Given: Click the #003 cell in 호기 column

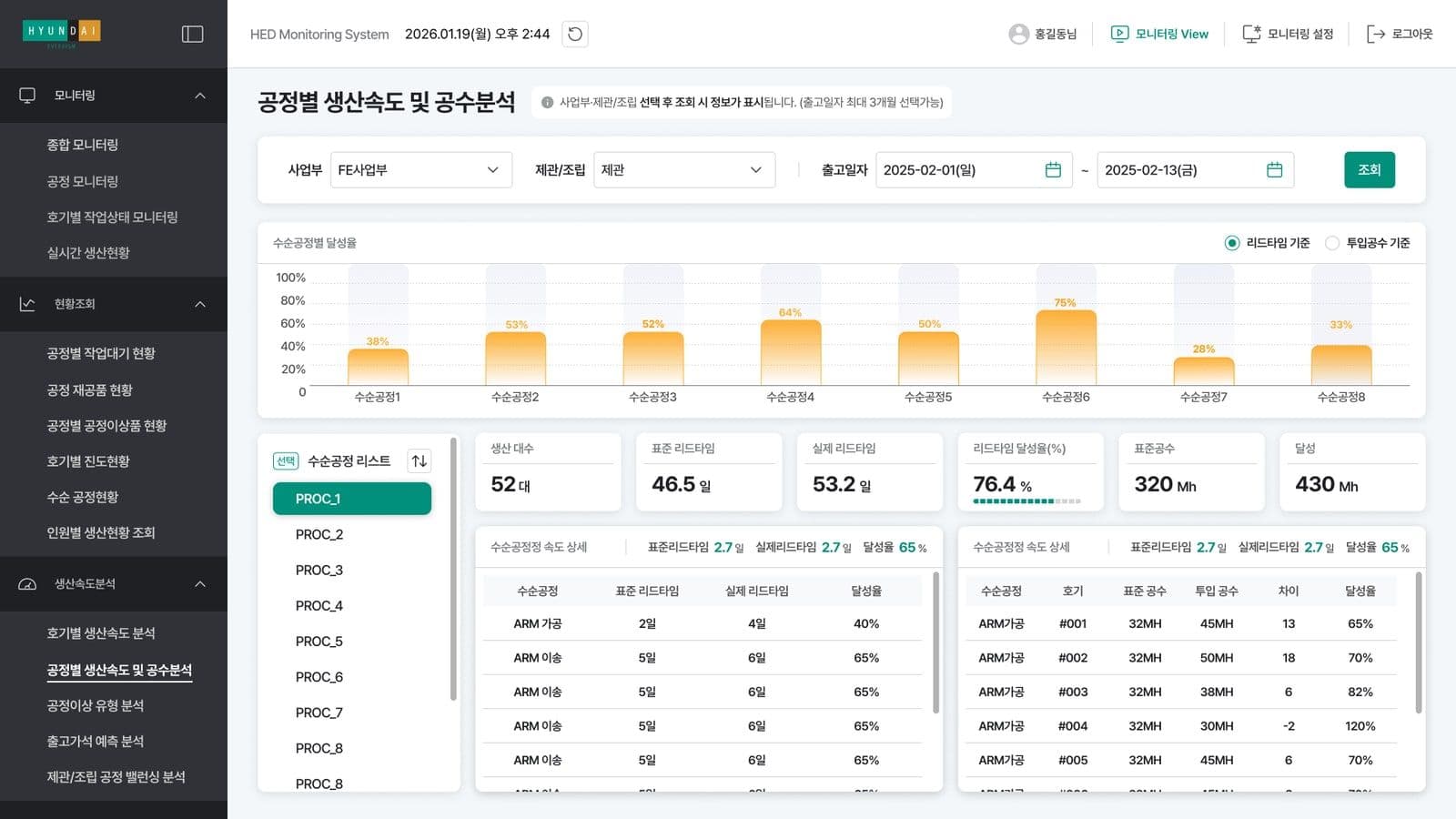Looking at the screenshot, I should tap(1073, 692).
